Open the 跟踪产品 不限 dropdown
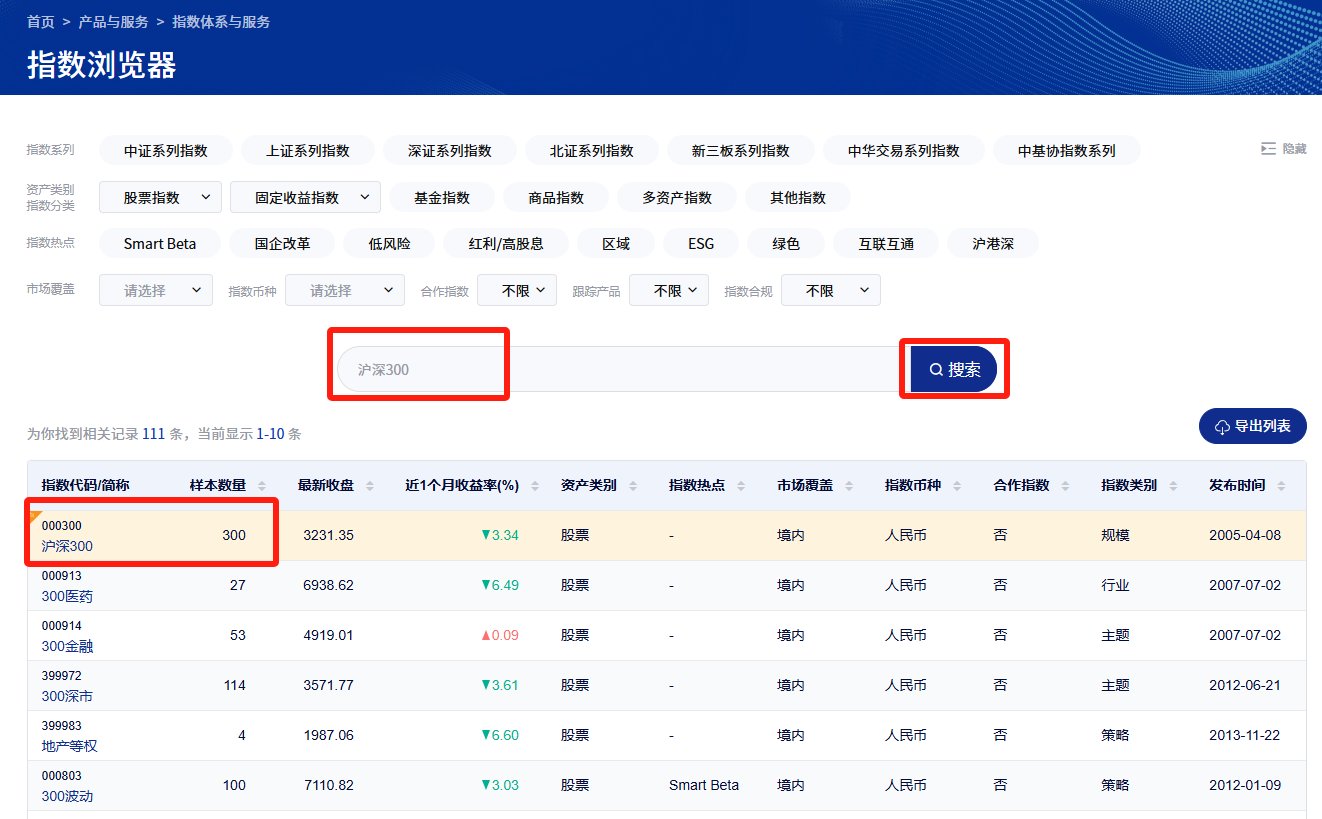The height and width of the screenshot is (819, 1322). pos(668,289)
